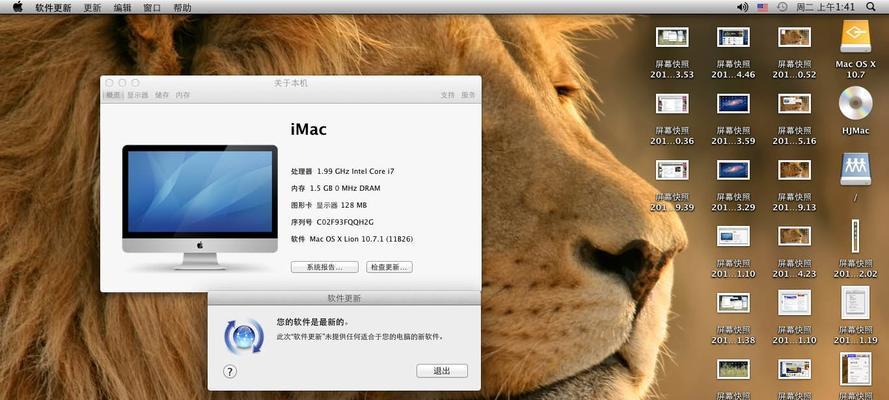The image size is (889, 400).
Task: Open the US flag input source menu
Action: [x=763, y=7]
